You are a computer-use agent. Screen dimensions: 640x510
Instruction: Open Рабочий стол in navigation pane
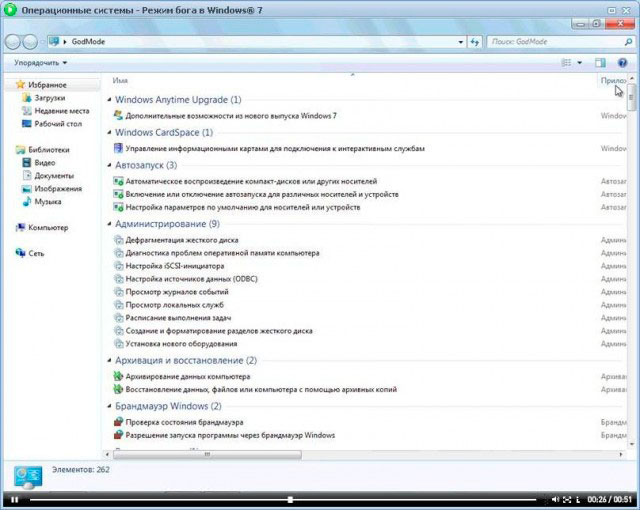pyautogui.click(x=58, y=124)
